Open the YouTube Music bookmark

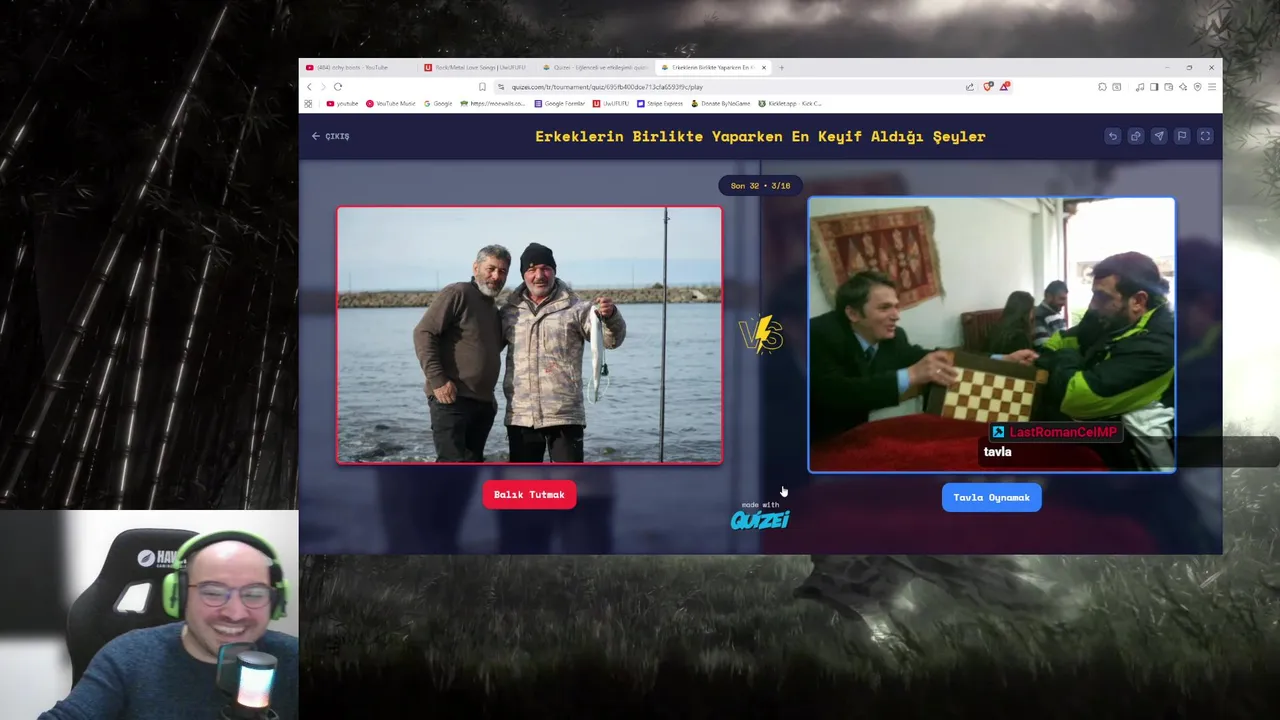coord(391,103)
